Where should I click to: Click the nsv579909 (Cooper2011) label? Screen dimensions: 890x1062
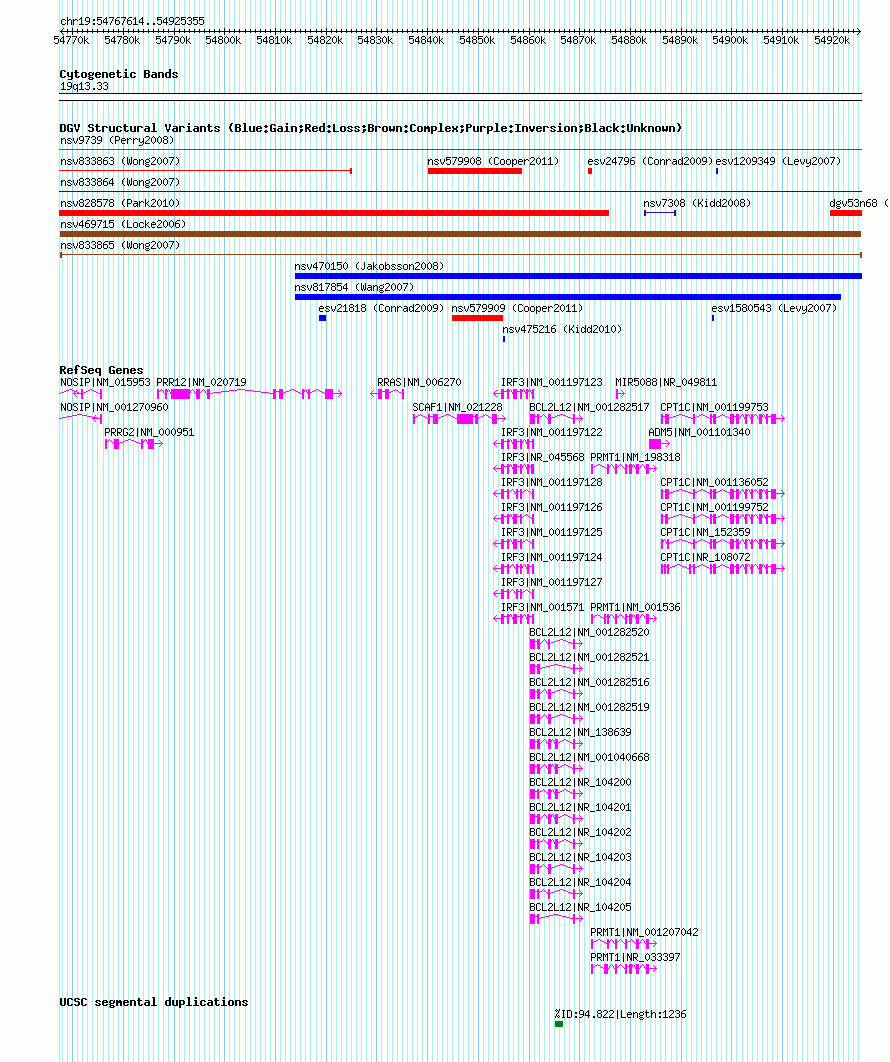pos(517,308)
